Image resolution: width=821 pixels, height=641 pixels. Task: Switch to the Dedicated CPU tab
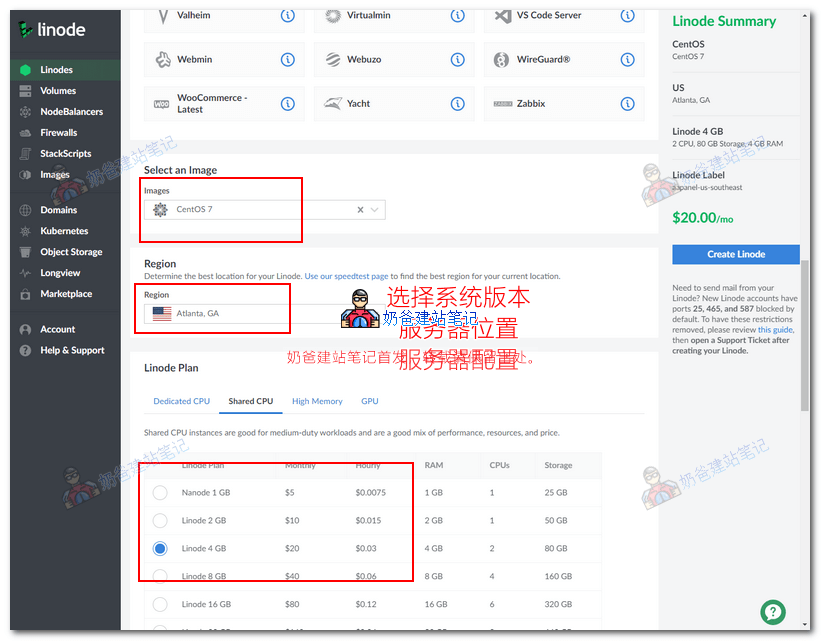coord(181,401)
